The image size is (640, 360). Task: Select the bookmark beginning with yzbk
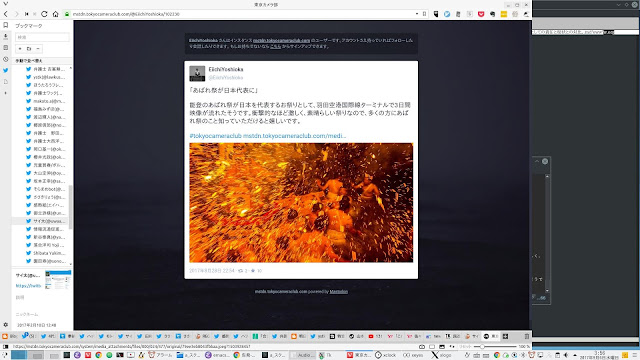pyautogui.click(x=45, y=77)
